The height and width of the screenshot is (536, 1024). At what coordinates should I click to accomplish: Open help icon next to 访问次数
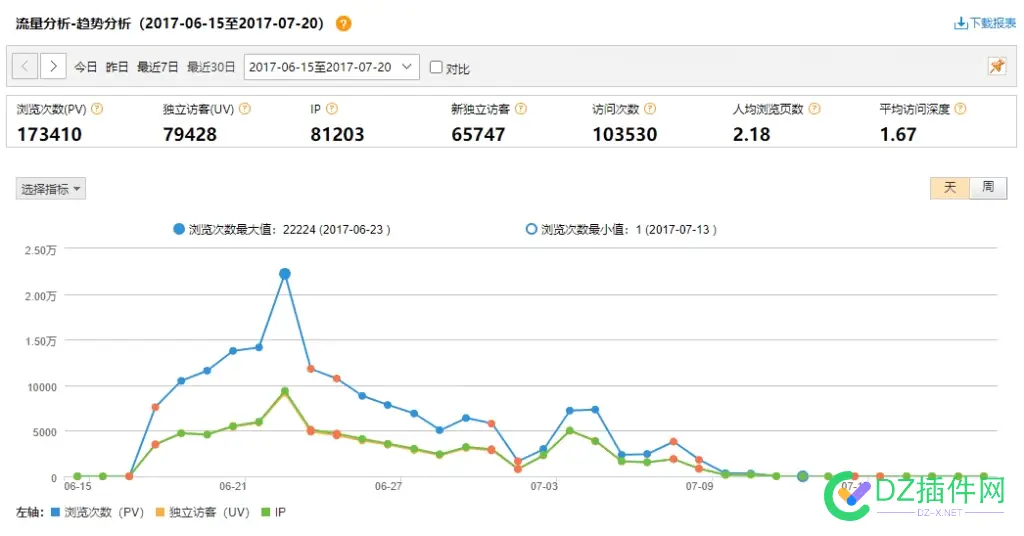pyautogui.click(x=650, y=109)
